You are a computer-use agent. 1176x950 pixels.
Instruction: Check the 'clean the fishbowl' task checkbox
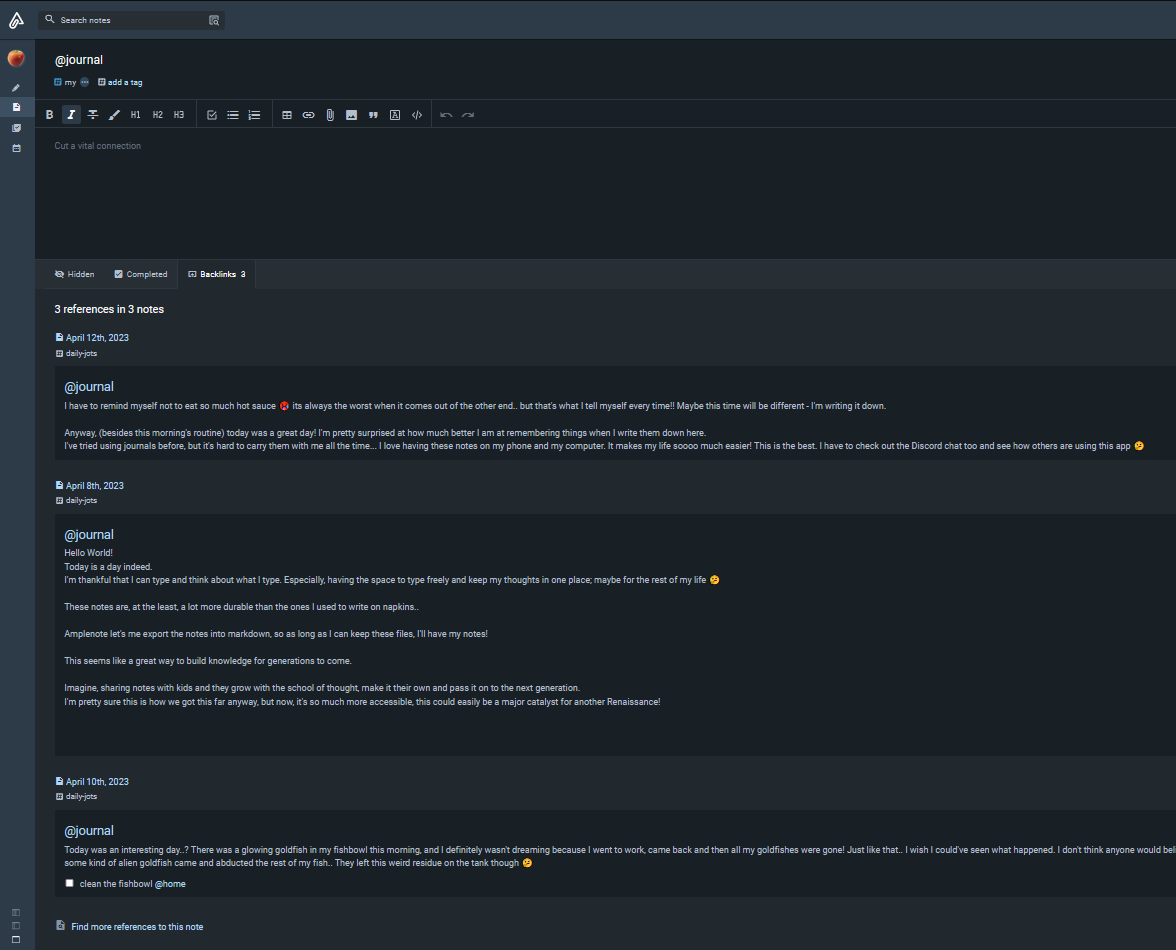click(x=70, y=883)
